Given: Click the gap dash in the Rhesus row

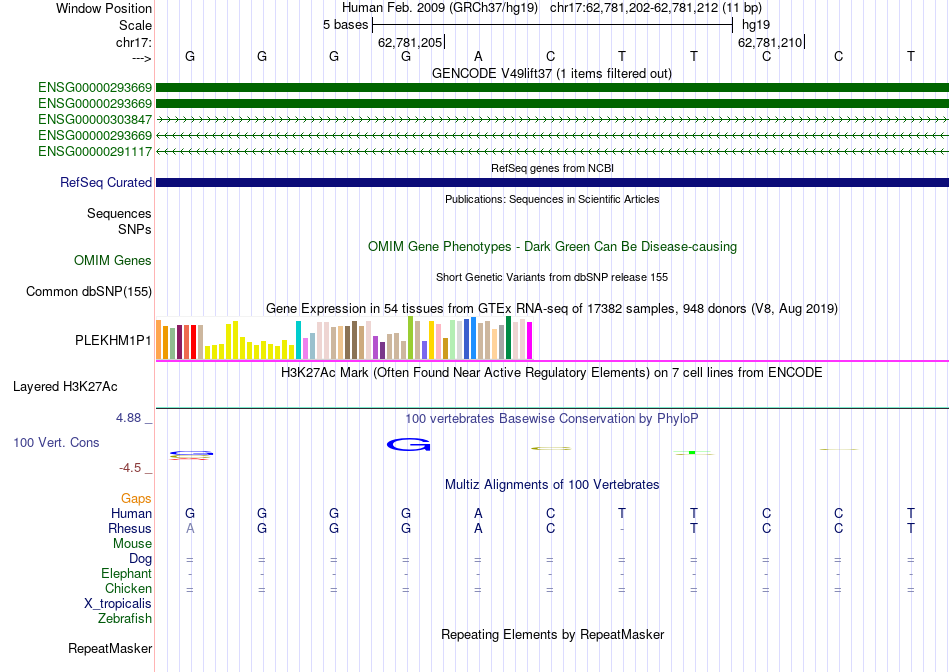Looking at the screenshot, I should [x=622, y=529].
